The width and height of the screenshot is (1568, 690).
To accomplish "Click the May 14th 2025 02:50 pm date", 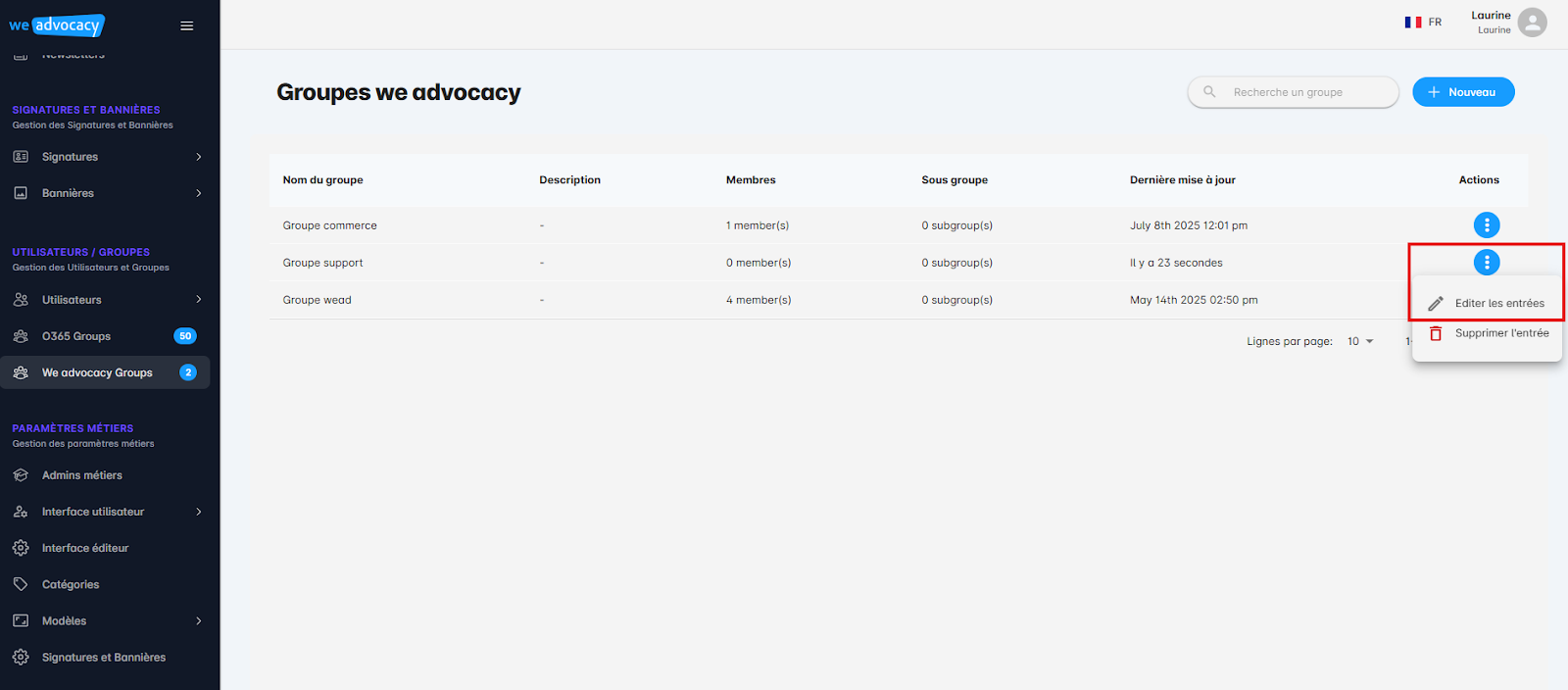I will [x=1194, y=300].
